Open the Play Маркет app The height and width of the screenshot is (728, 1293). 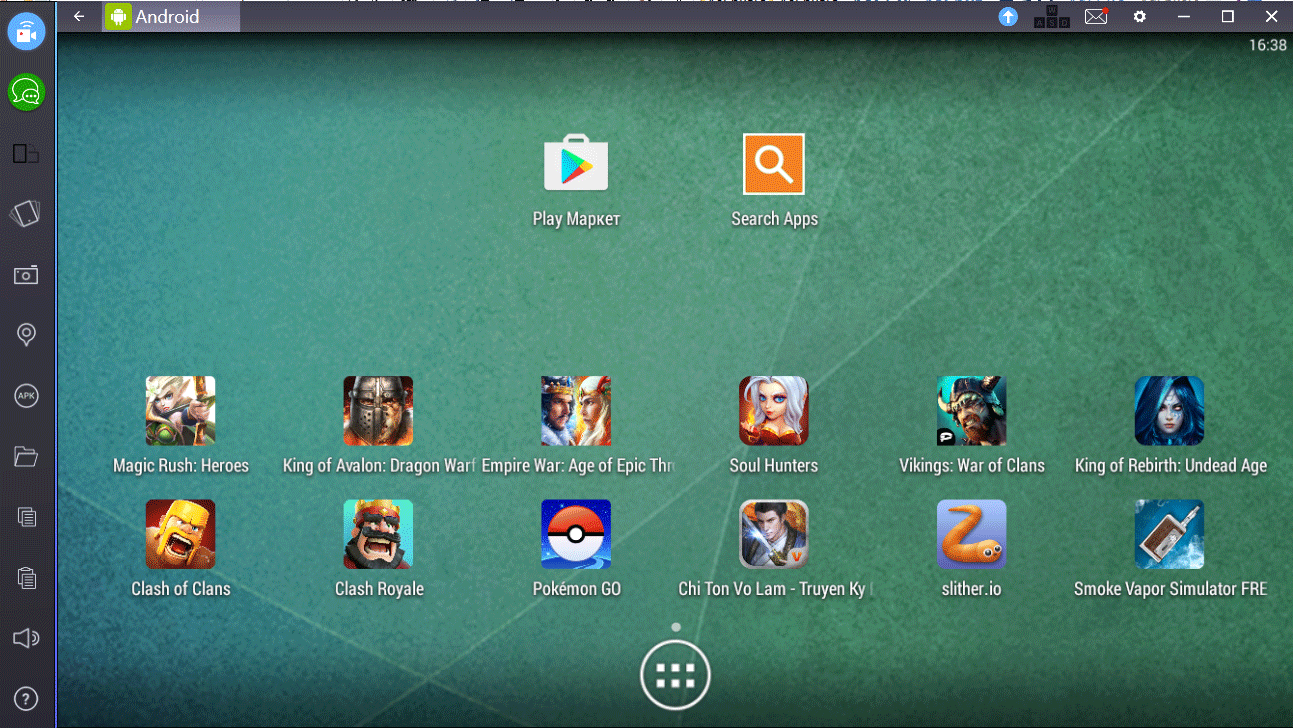coord(576,162)
